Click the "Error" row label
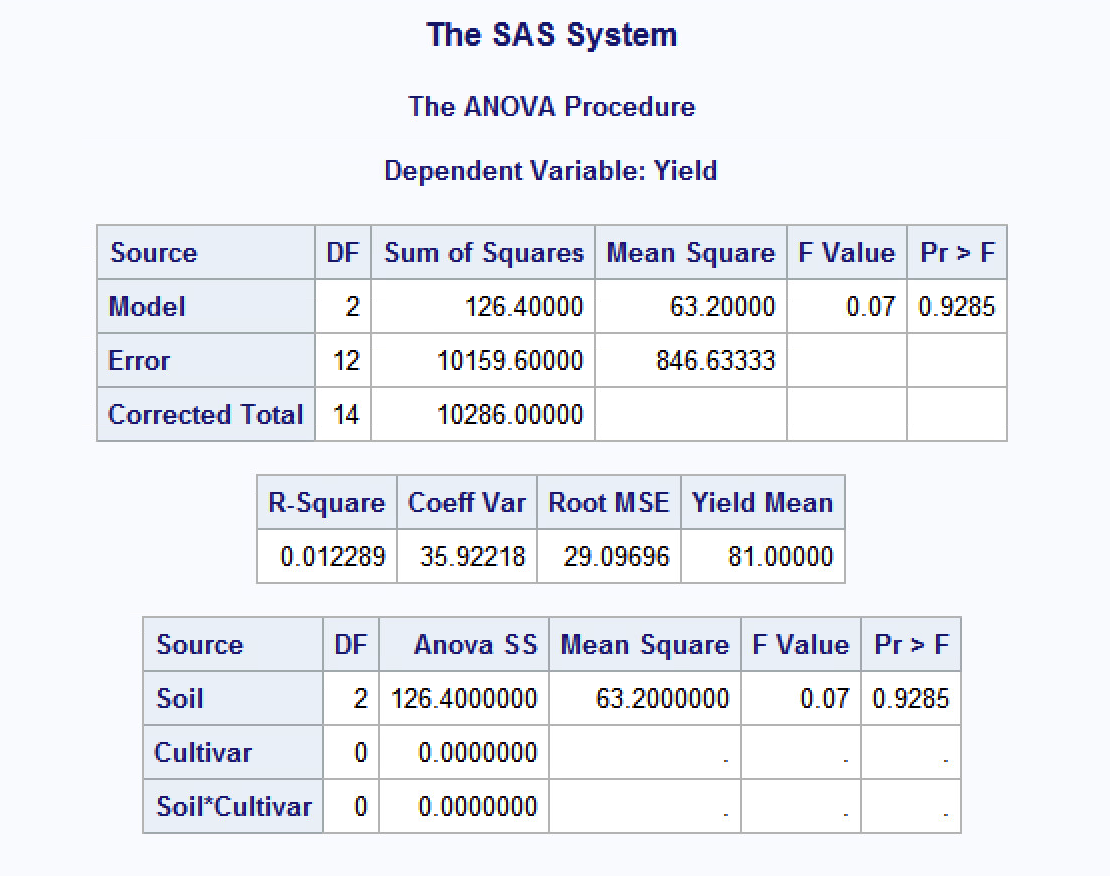Image resolution: width=1110 pixels, height=876 pixels. (x=139, y=361)
